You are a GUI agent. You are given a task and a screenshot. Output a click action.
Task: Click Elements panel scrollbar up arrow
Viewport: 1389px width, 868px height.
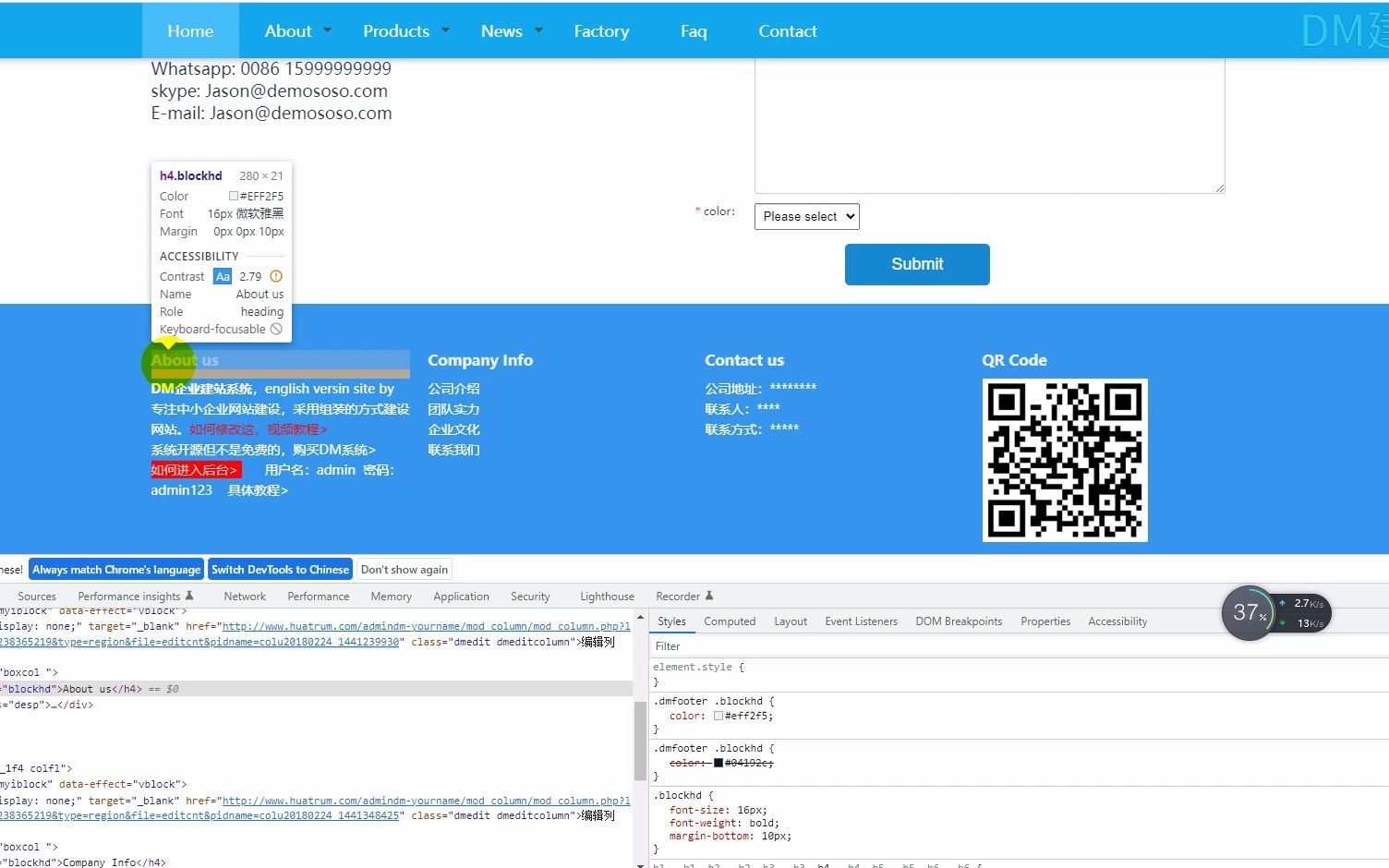640,615
